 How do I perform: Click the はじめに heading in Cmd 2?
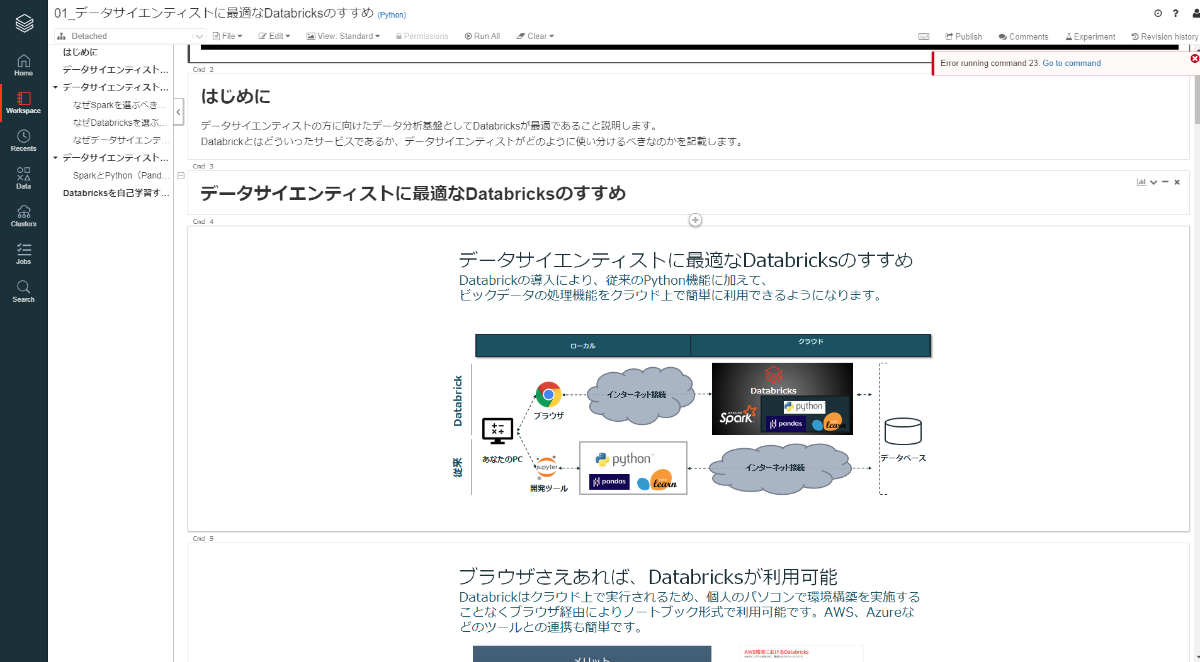click(x=236, y=97)
